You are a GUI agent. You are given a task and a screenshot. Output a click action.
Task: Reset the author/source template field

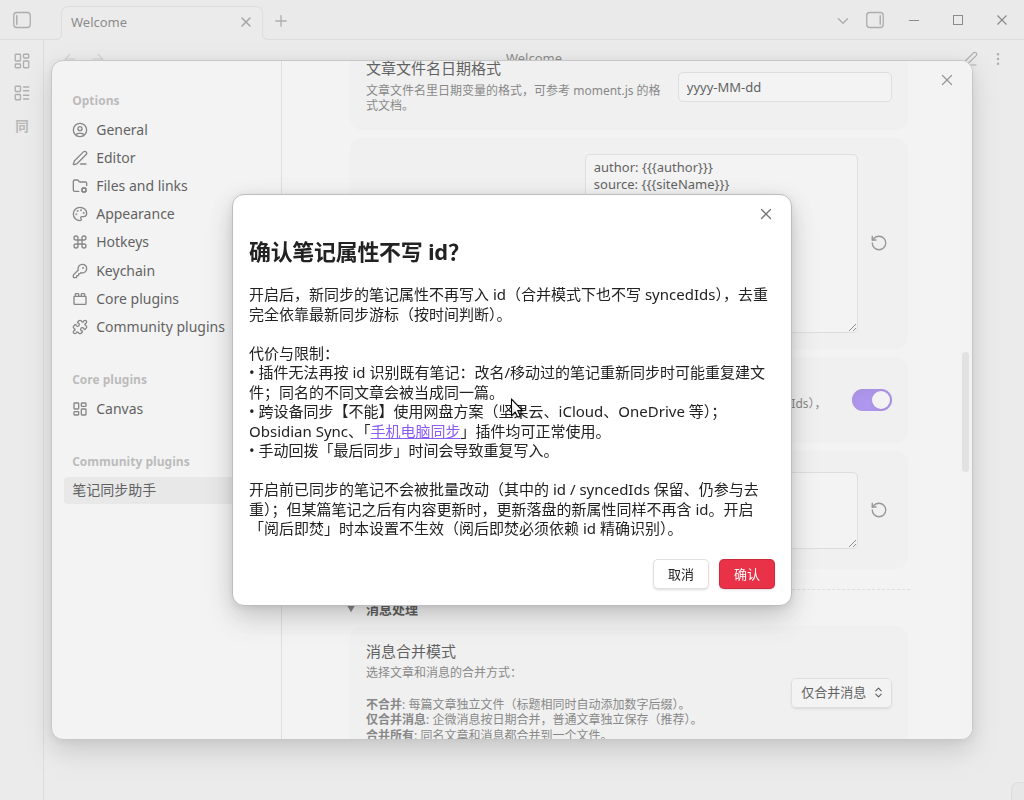(879, 243)
